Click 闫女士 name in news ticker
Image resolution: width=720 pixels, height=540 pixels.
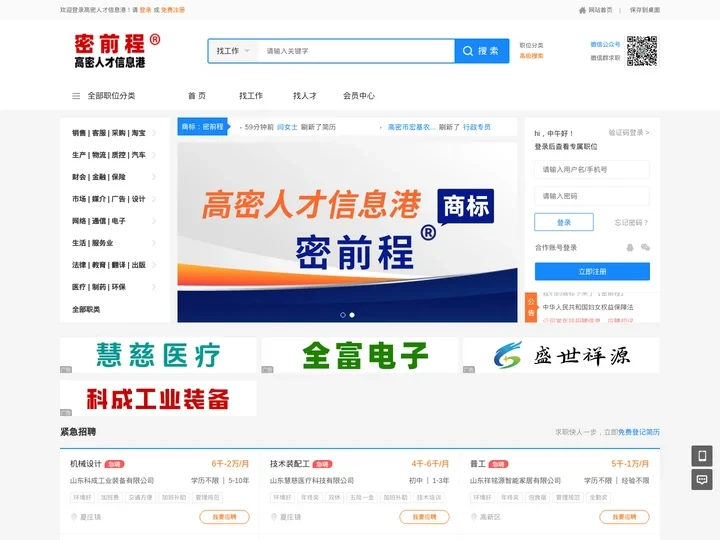(x=287, y=127)
